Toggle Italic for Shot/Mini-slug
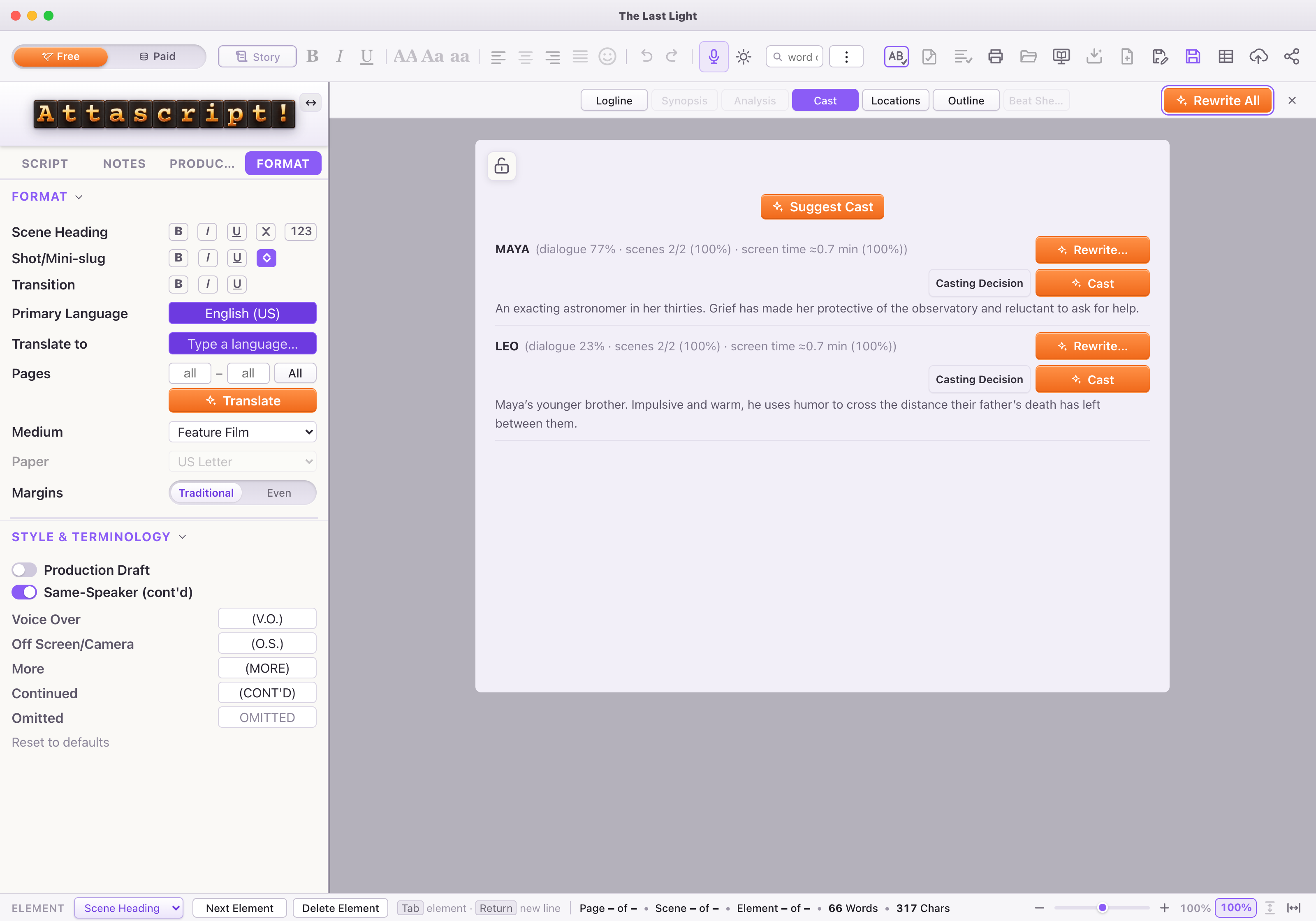Screen dimensions: 1316x921 tap(208, 257)
